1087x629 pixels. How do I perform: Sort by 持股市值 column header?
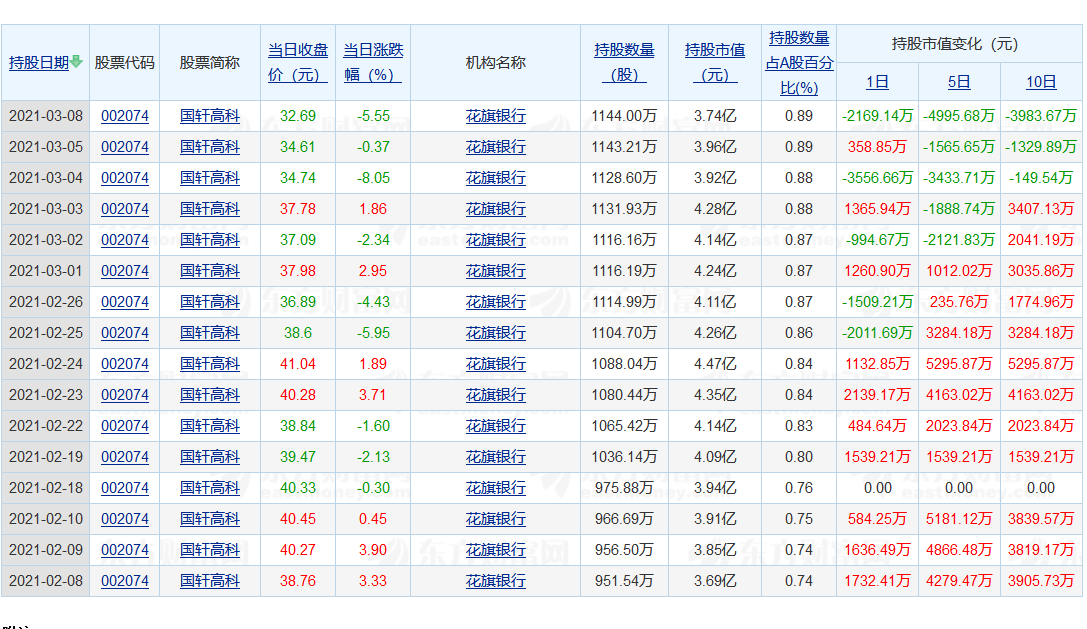tap(714, 62)
